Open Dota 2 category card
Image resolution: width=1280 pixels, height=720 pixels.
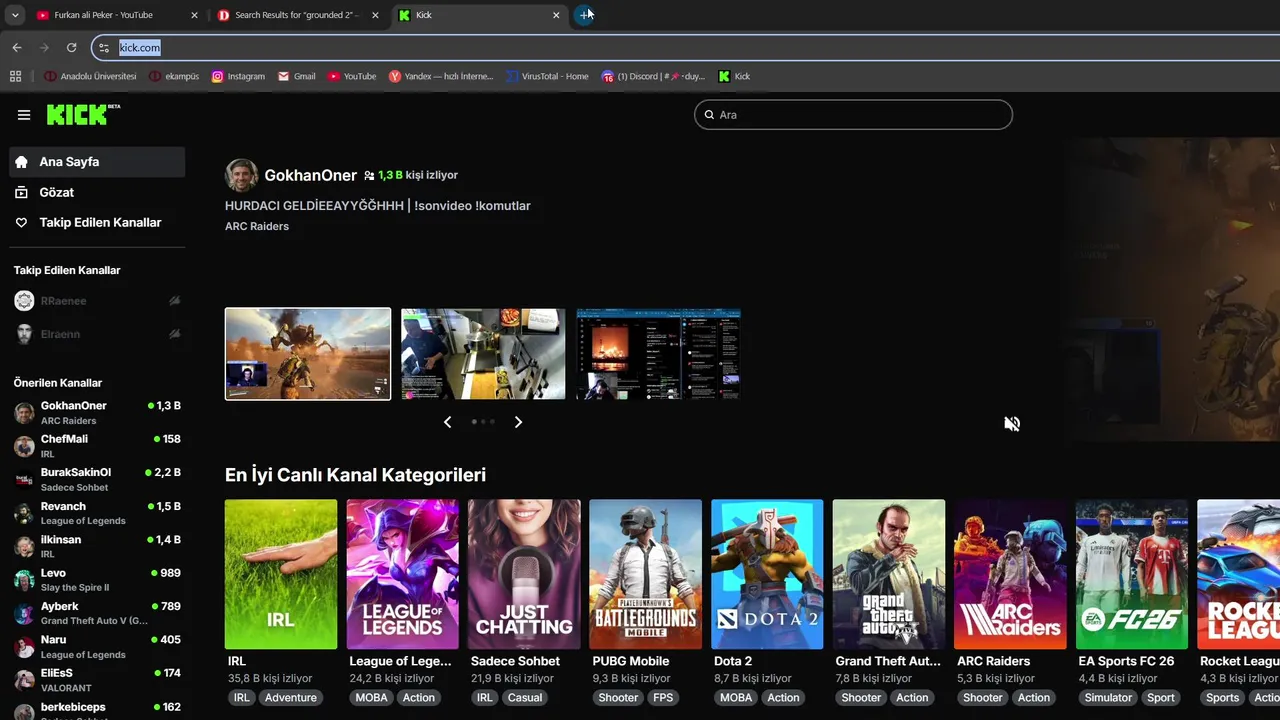click(767, 574)
